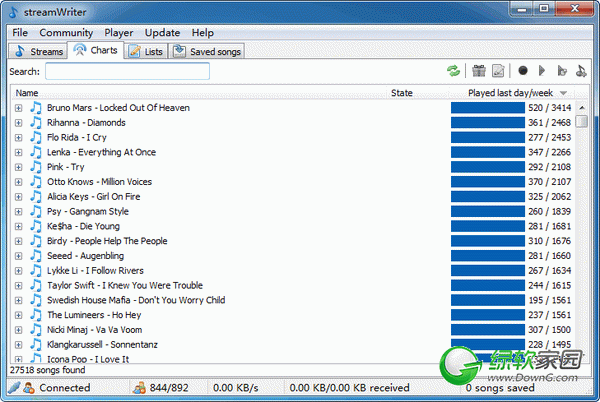Maximize the streamWriter window
This screenshot has height=402, width=600.
pyautogui.click(x=544, y=8)
